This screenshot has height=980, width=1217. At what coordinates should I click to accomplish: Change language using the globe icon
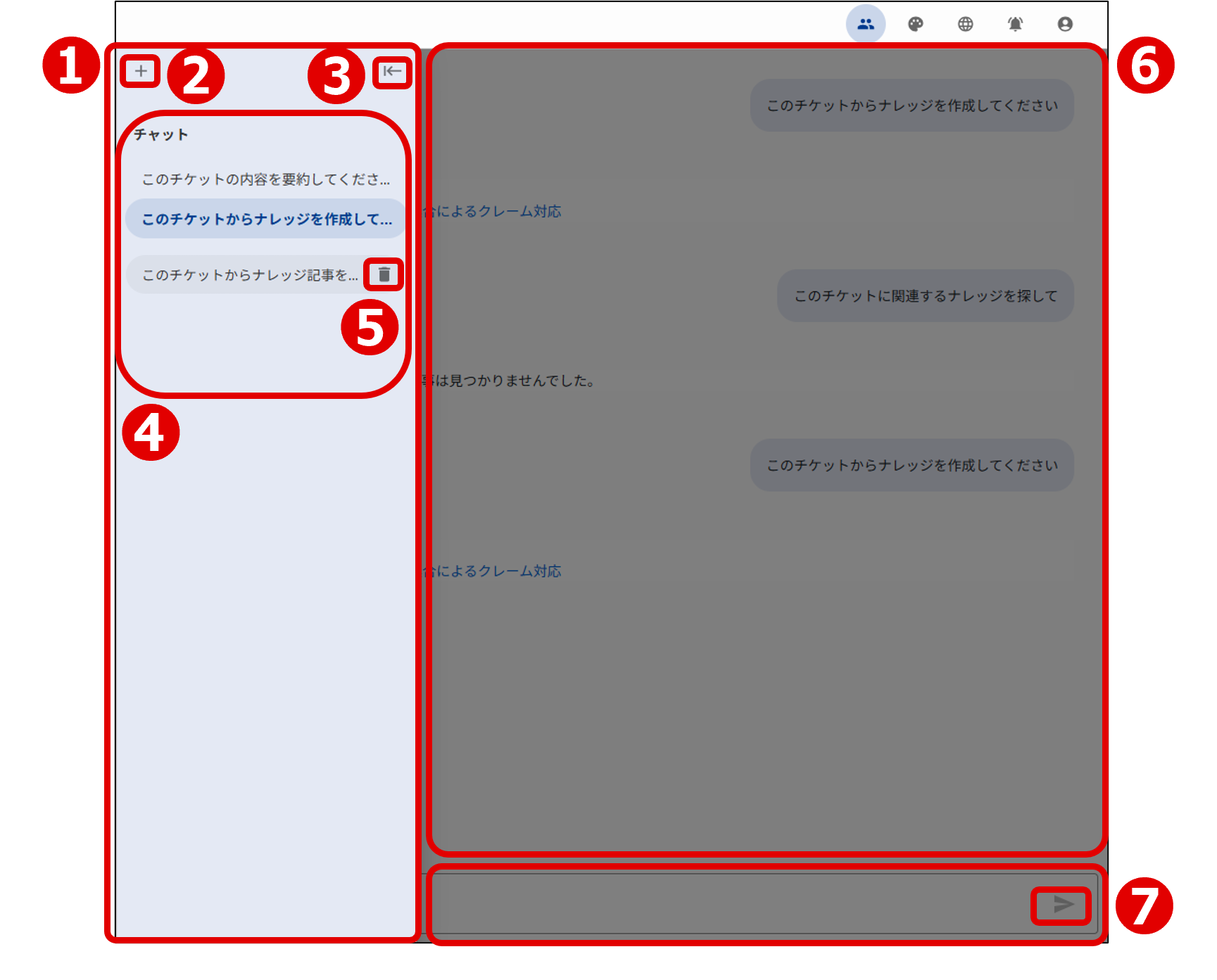point(966,23)
